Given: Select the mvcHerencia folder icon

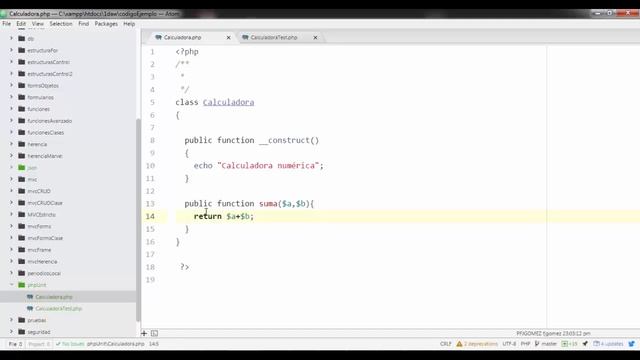Looking at the screenshot, I should click(x=22, y=261).
